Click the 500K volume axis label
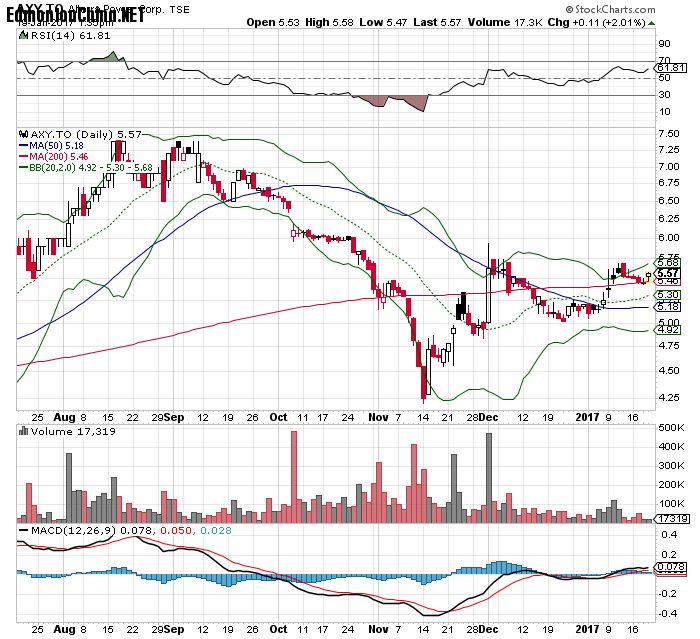Screen dimensions: 700x639 672,428
